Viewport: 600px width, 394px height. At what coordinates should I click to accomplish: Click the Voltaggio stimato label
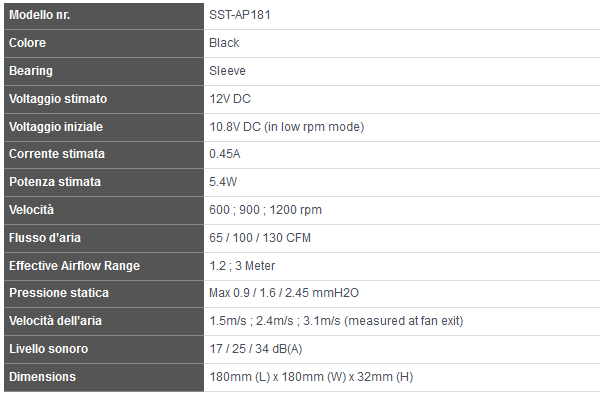58,99
